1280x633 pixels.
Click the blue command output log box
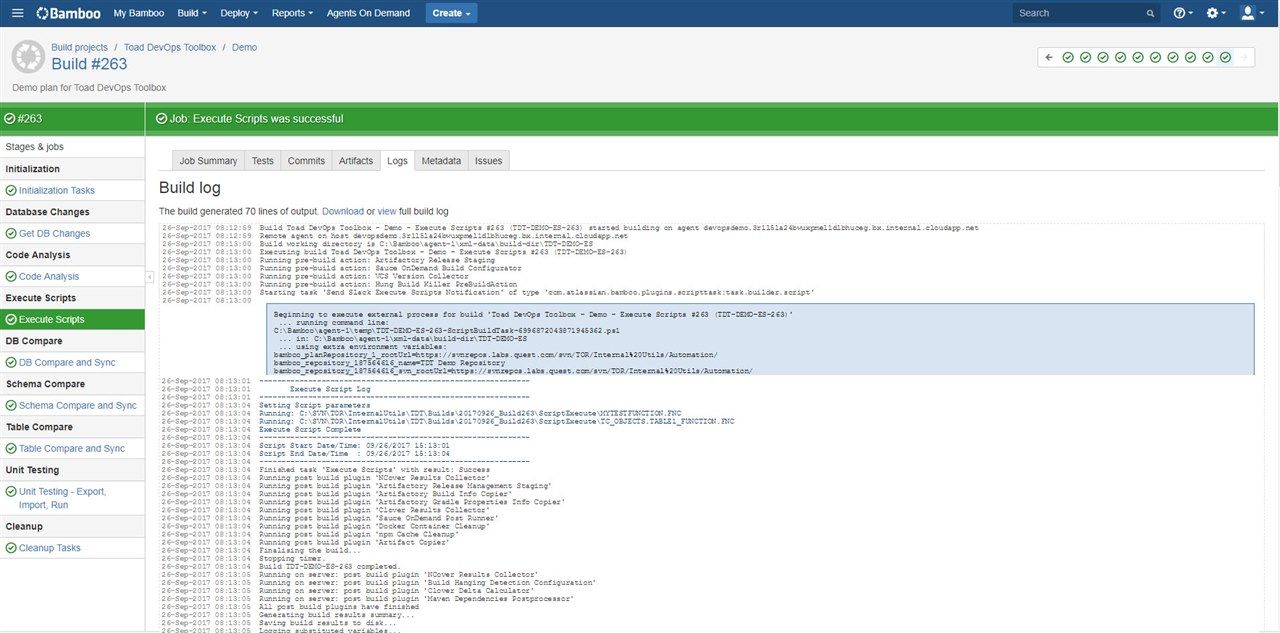(x=760, y=339)
